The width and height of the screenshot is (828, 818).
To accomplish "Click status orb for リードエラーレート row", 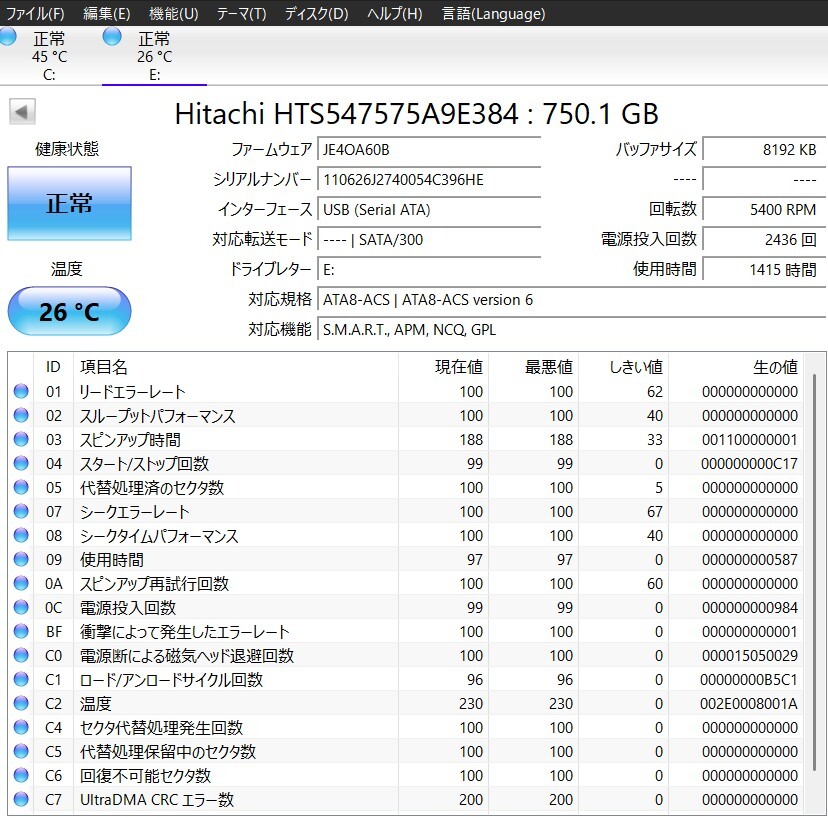I will pos(21,392).
